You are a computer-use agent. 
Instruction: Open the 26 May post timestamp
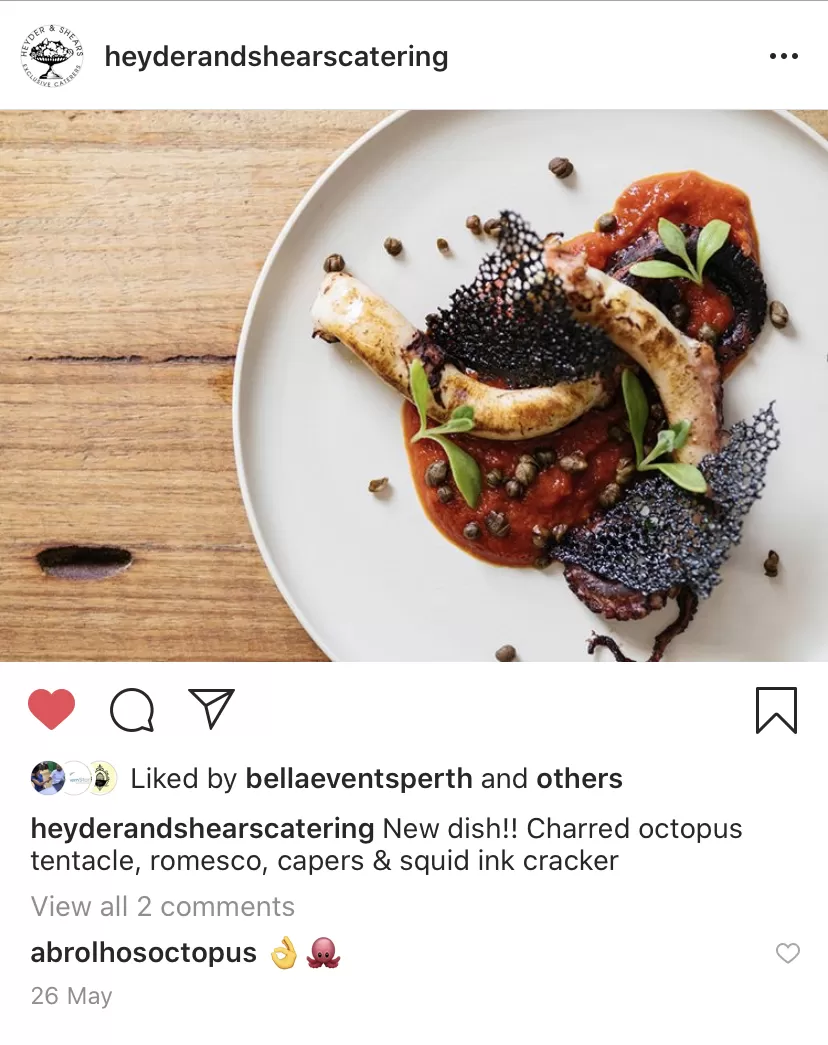tap(71, 996)
